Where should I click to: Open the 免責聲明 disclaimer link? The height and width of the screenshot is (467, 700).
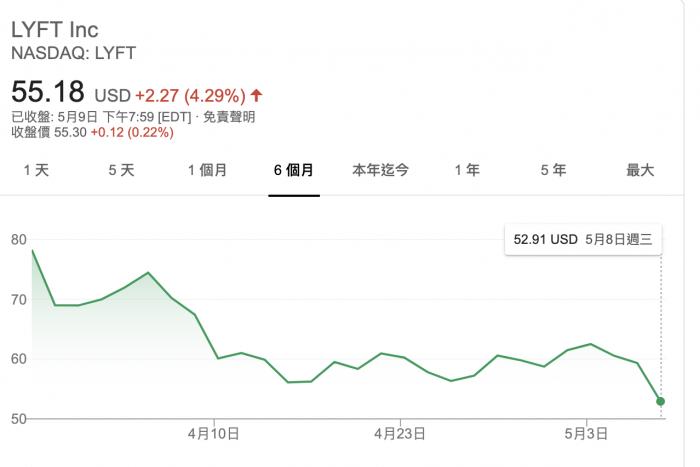pyautogui.click(x=229, y=117)
